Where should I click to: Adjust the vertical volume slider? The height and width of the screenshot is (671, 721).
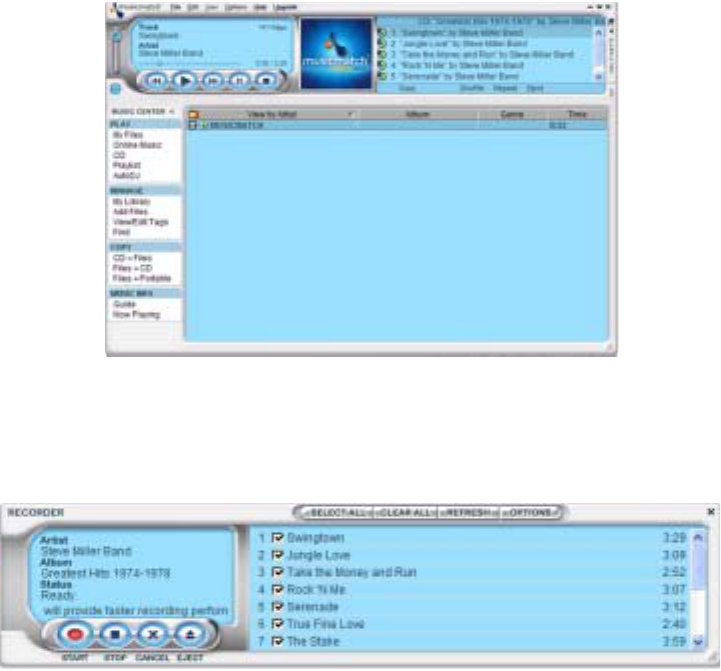pyautogui.click(x=117, y=54)
